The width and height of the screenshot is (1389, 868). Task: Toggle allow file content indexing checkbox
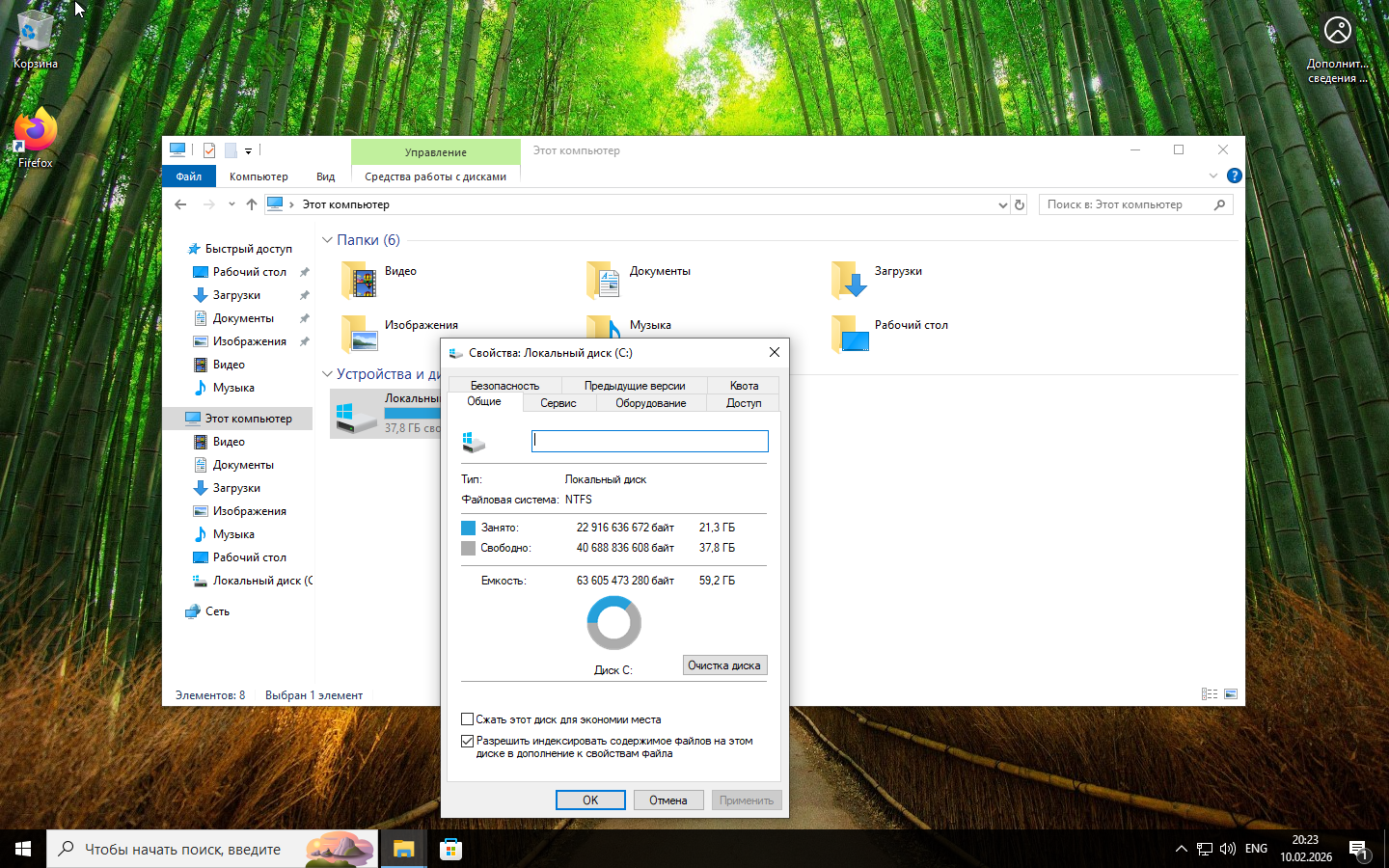[x=468, y=742]
